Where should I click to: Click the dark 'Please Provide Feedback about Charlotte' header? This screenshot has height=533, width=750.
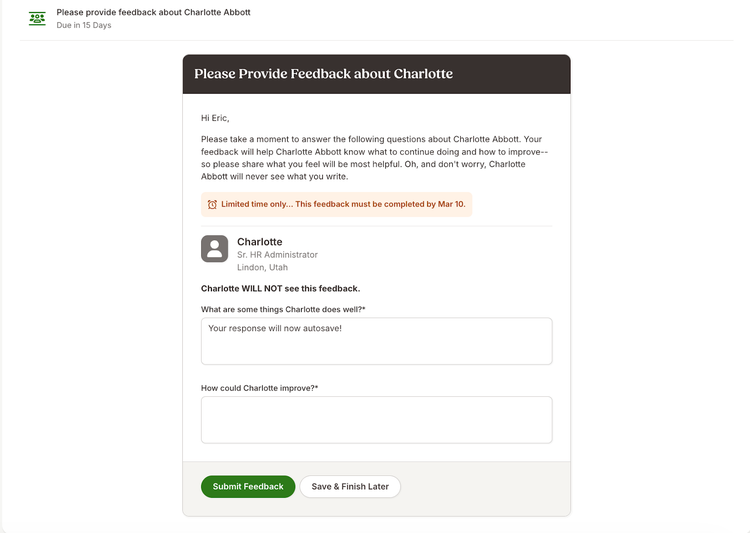coord(376,74)
